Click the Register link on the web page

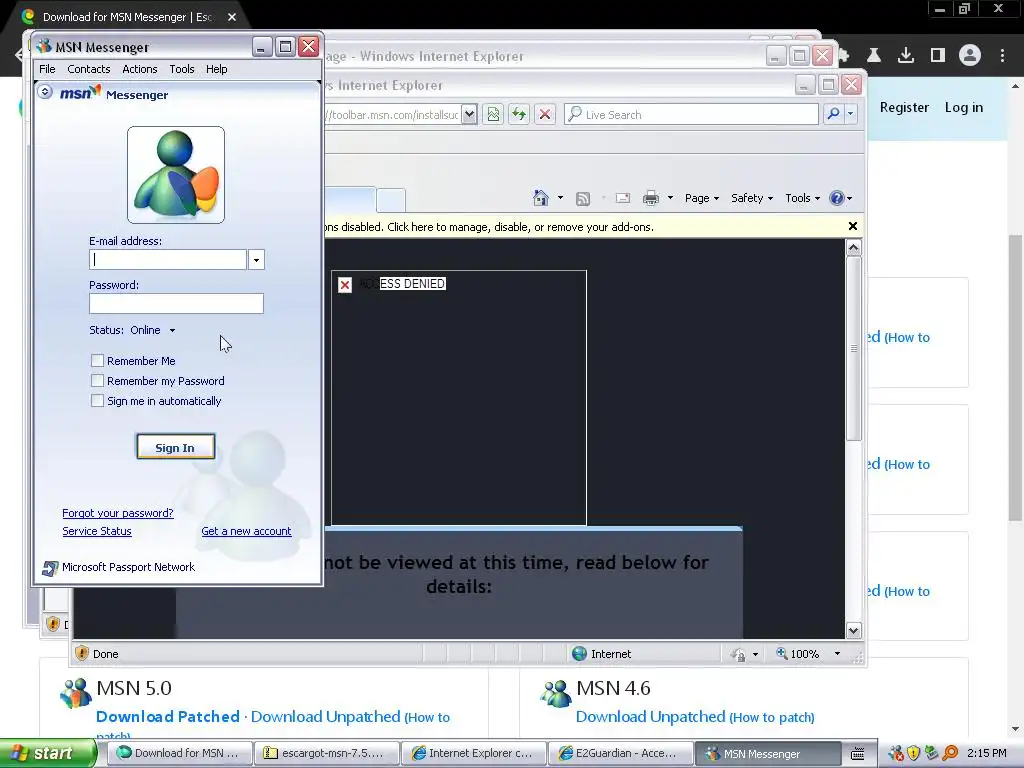pos(904,108)
